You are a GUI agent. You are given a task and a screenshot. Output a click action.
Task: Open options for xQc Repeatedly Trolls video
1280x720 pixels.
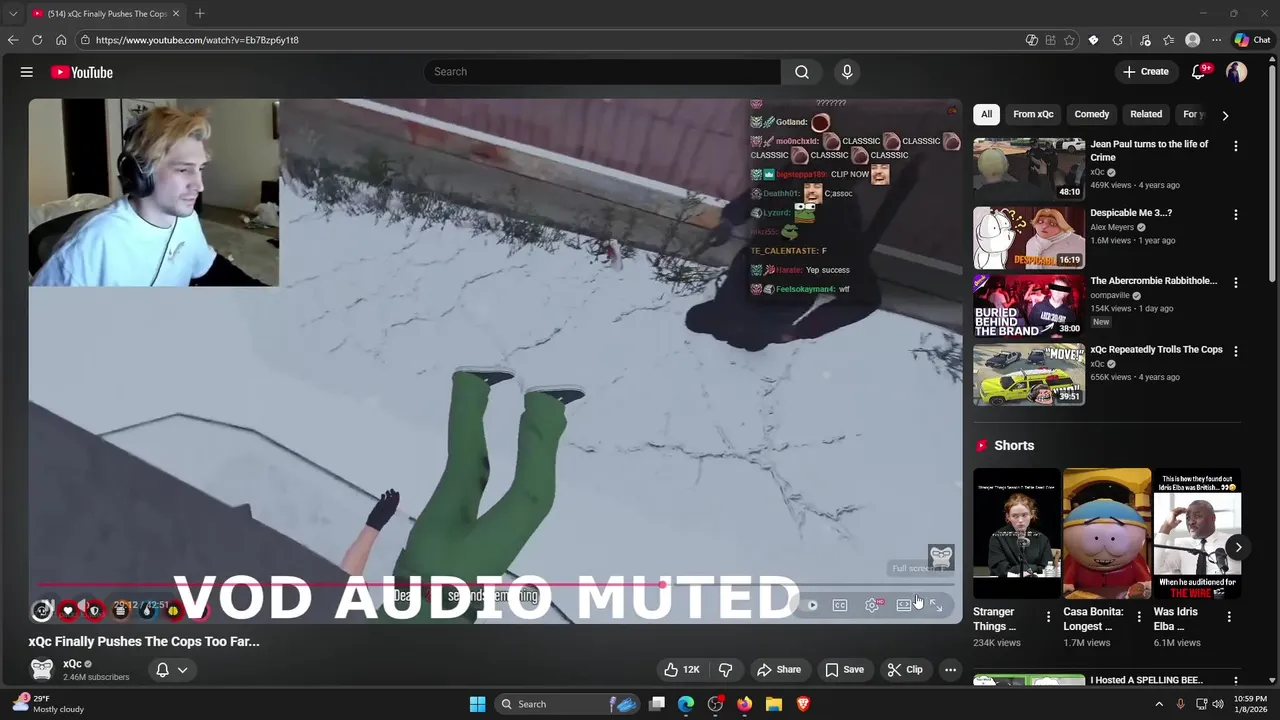(1236, 351)
